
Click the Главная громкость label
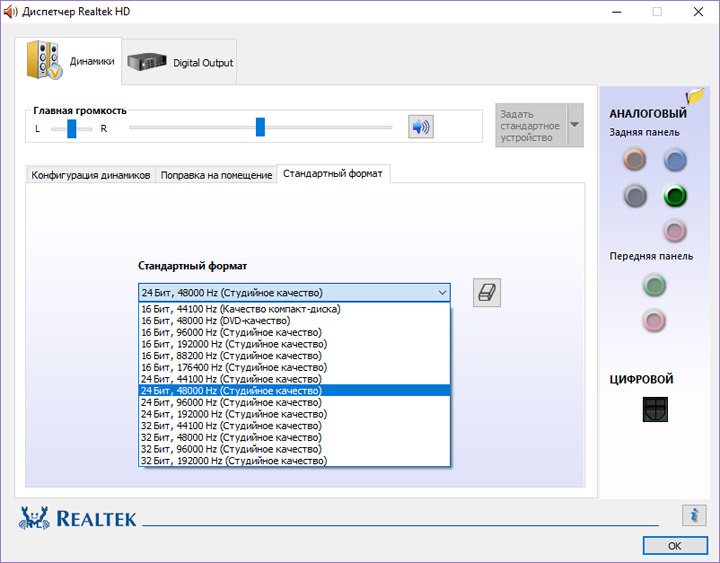point(80,111)
